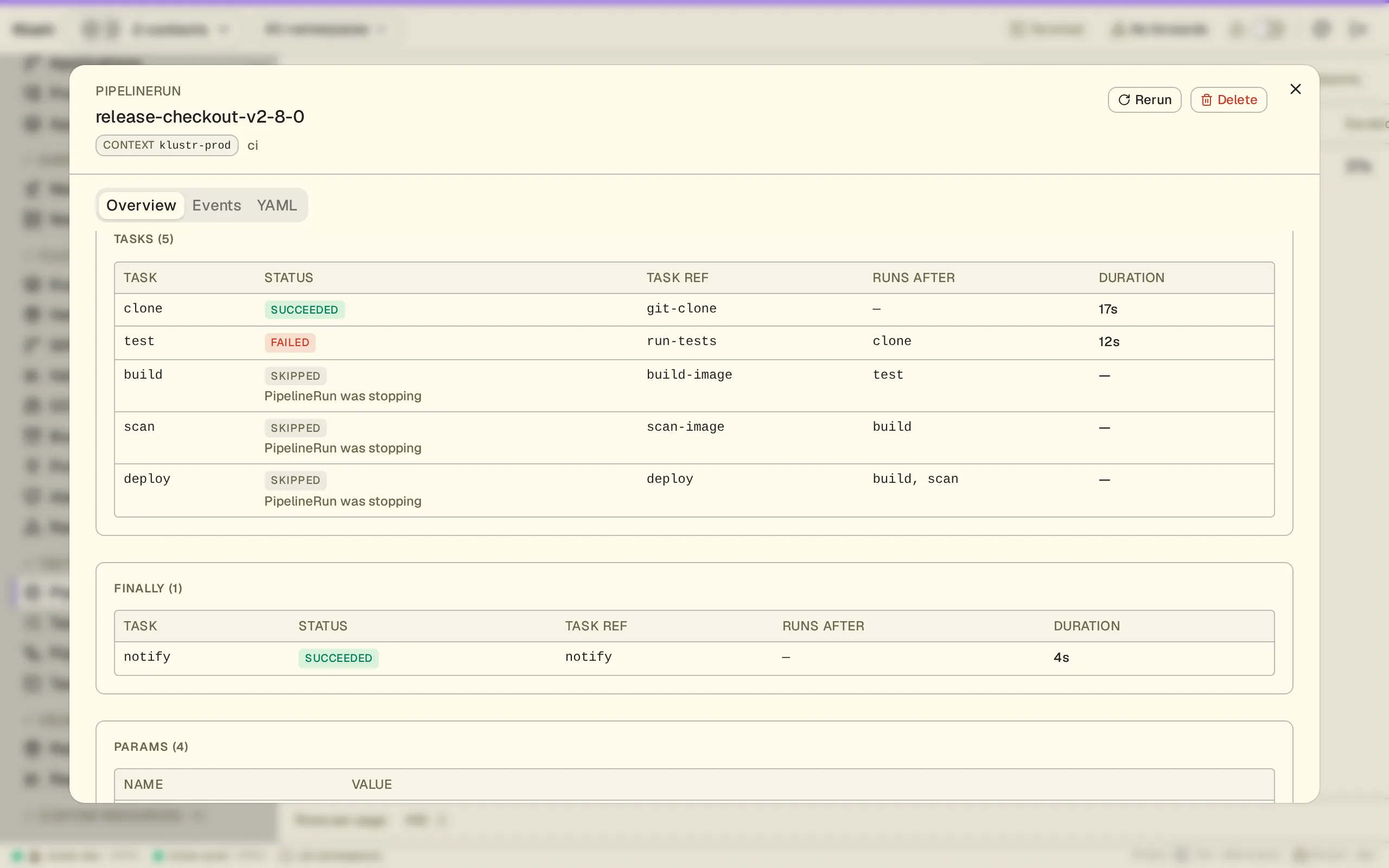Click the FAILED badge for test
The height and width of the screenshot is (868, 1389).
pyautogui.click(x=290, y=343)
